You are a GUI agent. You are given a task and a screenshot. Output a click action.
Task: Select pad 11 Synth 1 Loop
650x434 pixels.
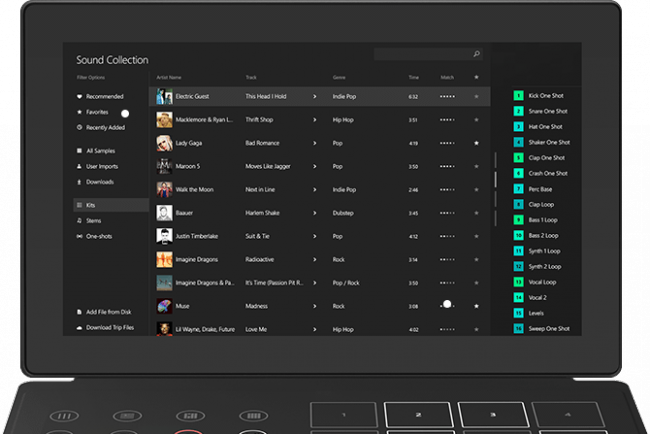click(537, 251)
